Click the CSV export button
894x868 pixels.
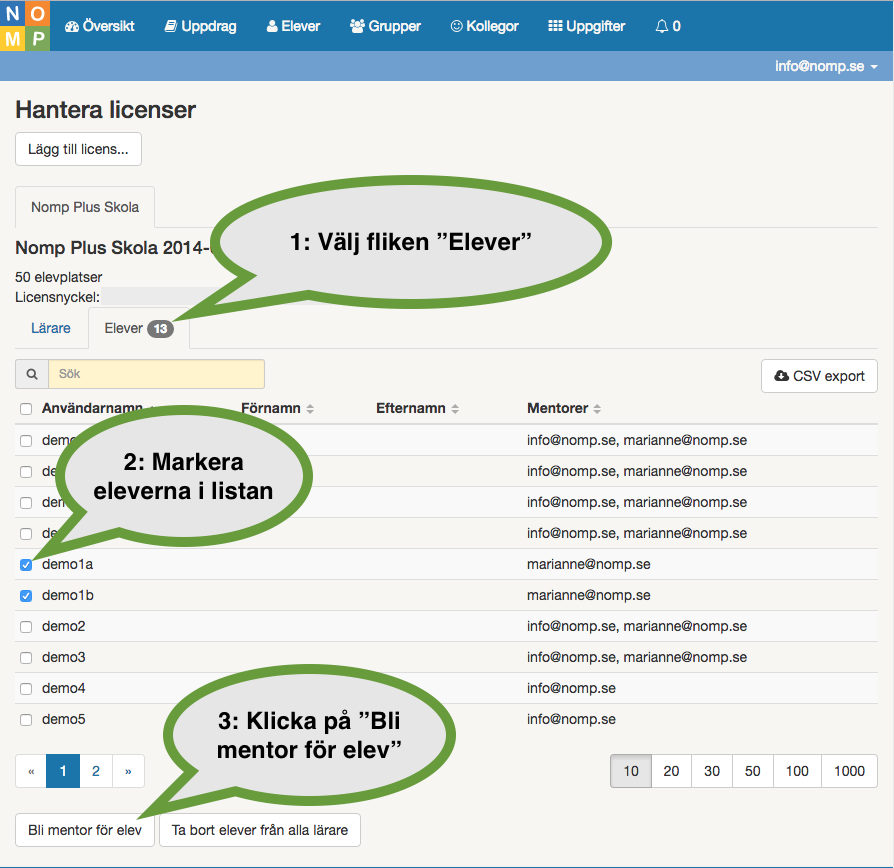(819, 376)
